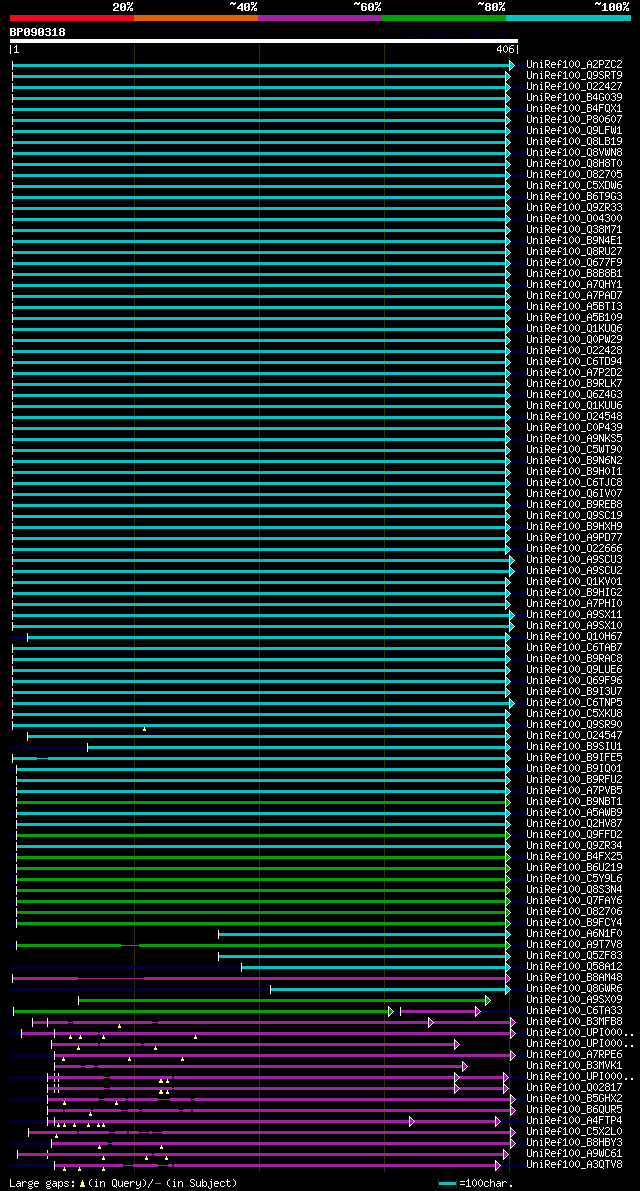Select the UniRef100_O22428 label
The height and width of the screenshot is (1191, 640).
tap(574, 351)
